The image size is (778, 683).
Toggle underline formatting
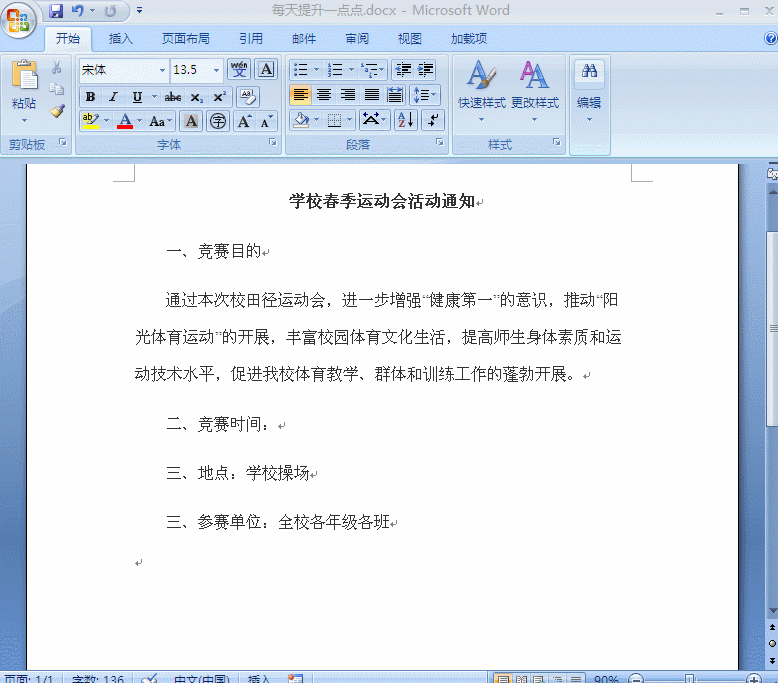click(x=137, y=97)
